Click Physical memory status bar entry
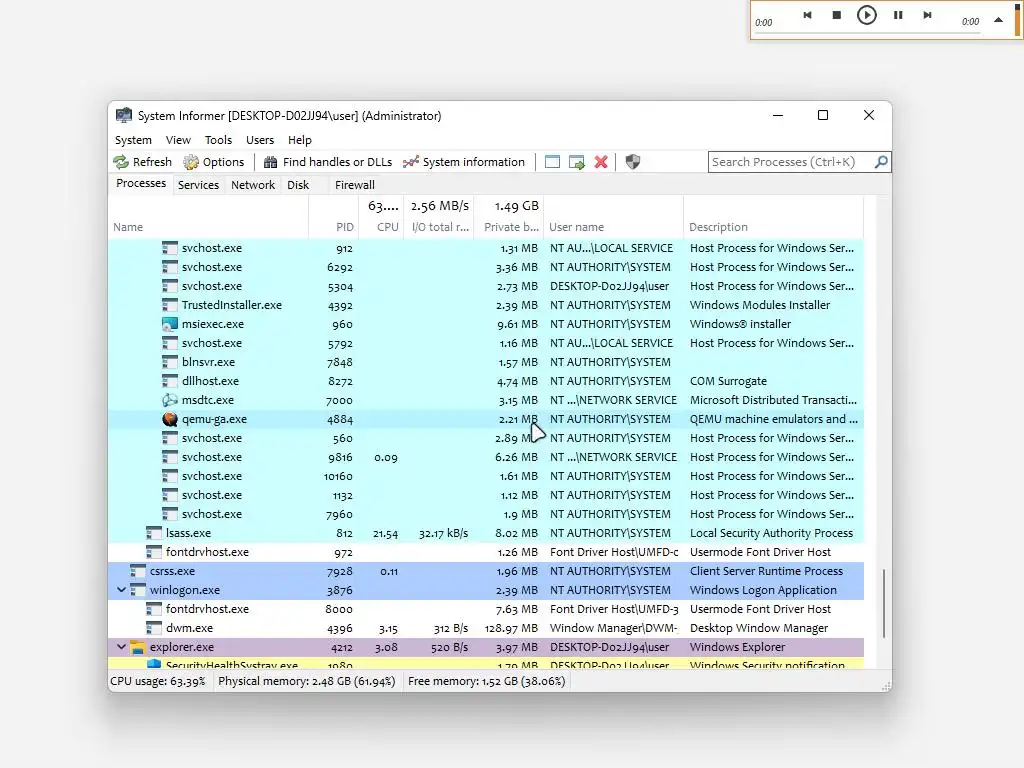1024x768 pixels. (306, 681)
